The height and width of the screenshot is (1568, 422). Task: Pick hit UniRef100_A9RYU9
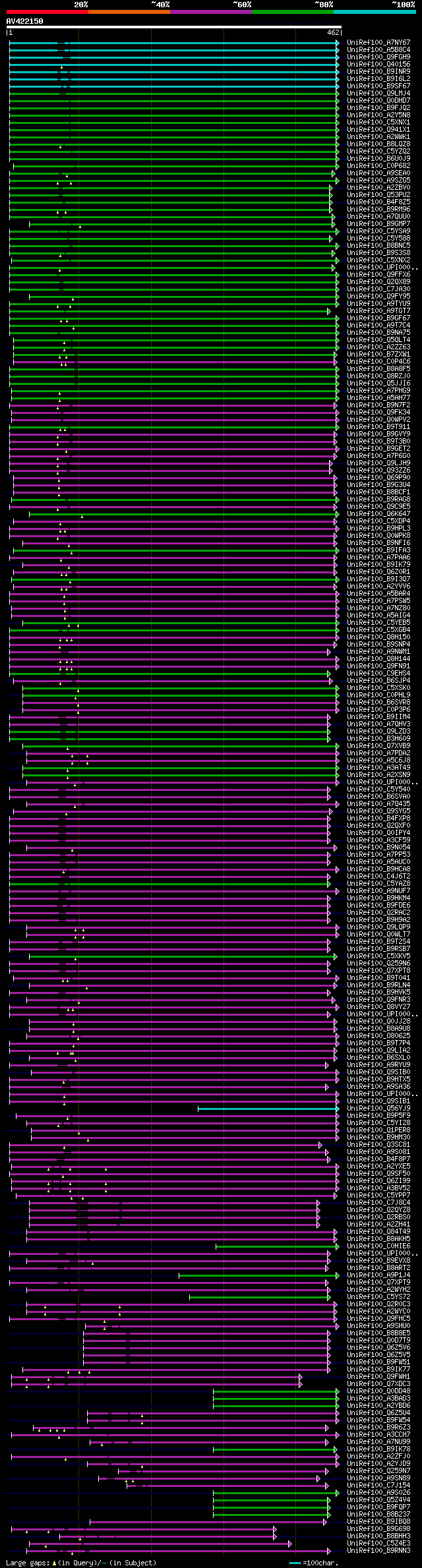(x=378, y=1065)
